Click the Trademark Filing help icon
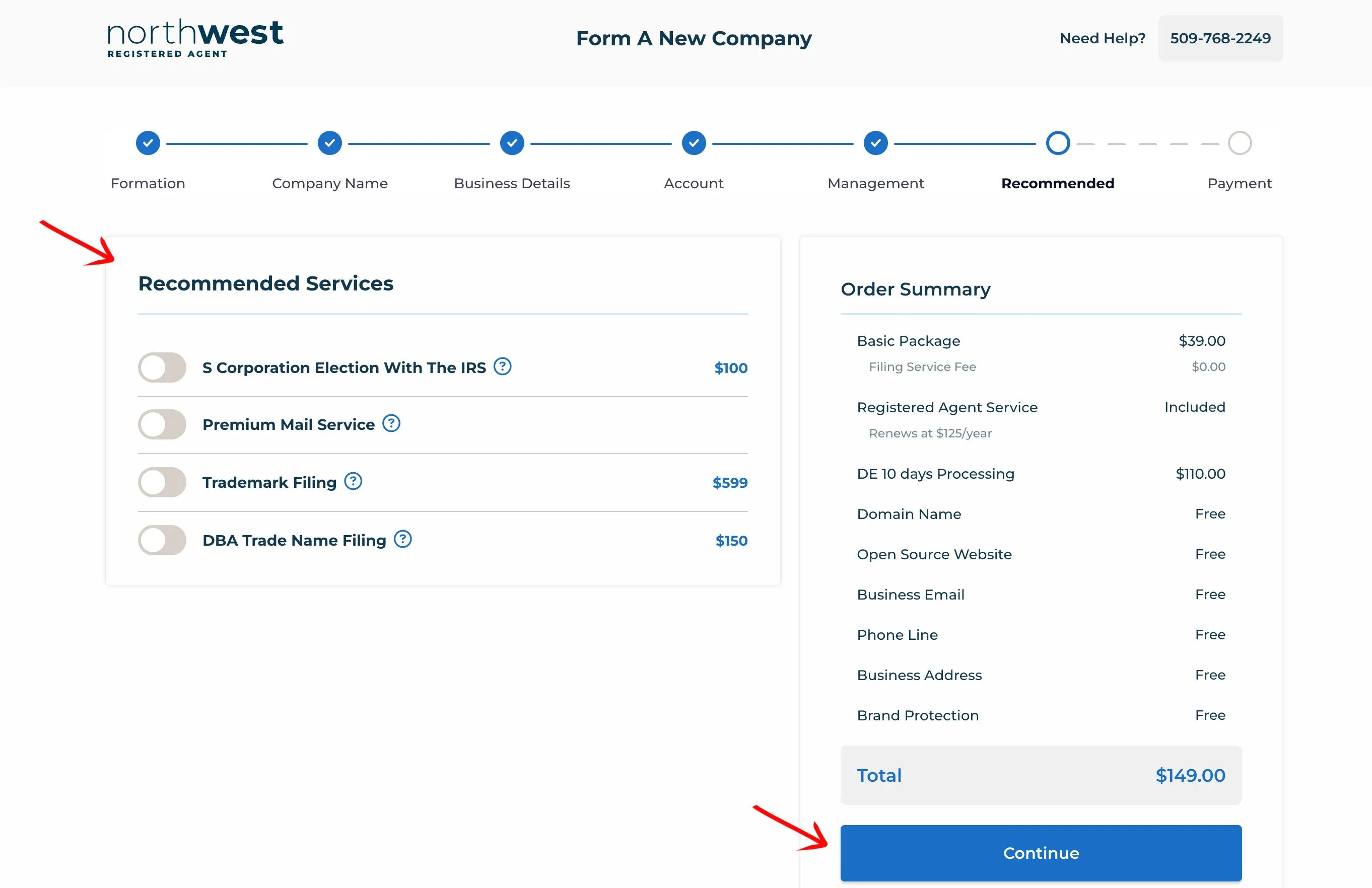Screen dimensions: 1372x888 pyautogui.click(x=353, y=481)
